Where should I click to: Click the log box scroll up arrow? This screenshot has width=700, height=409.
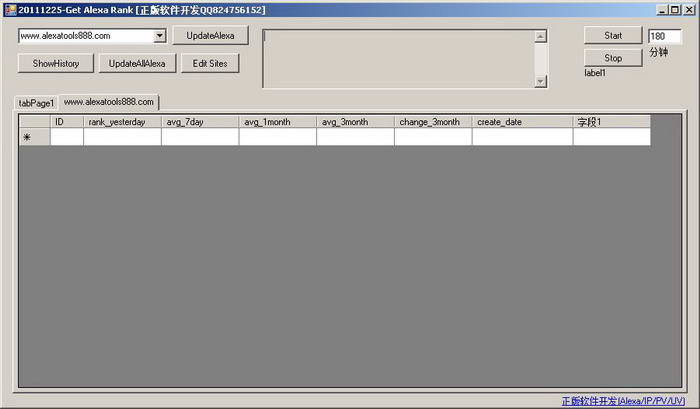[541, 36]
